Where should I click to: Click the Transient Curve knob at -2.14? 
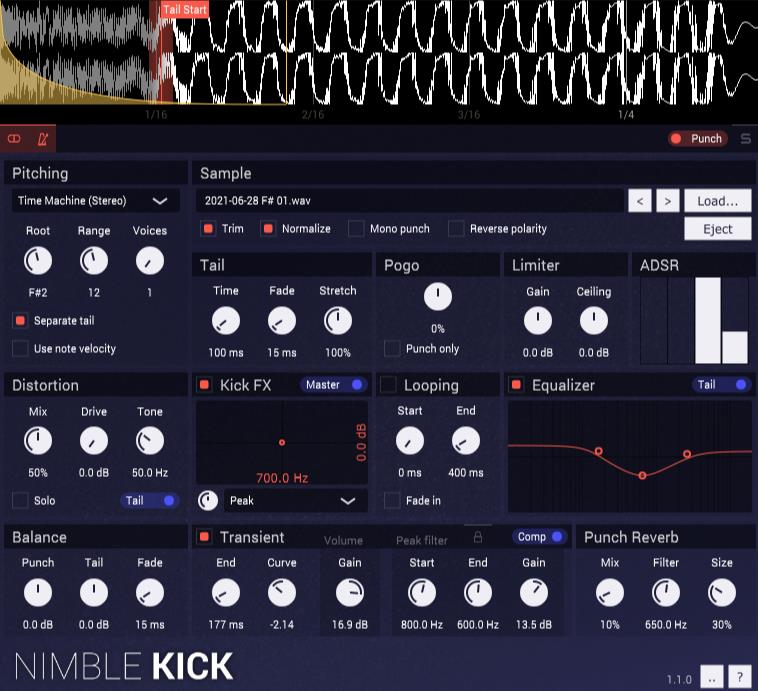click(282, 593)
